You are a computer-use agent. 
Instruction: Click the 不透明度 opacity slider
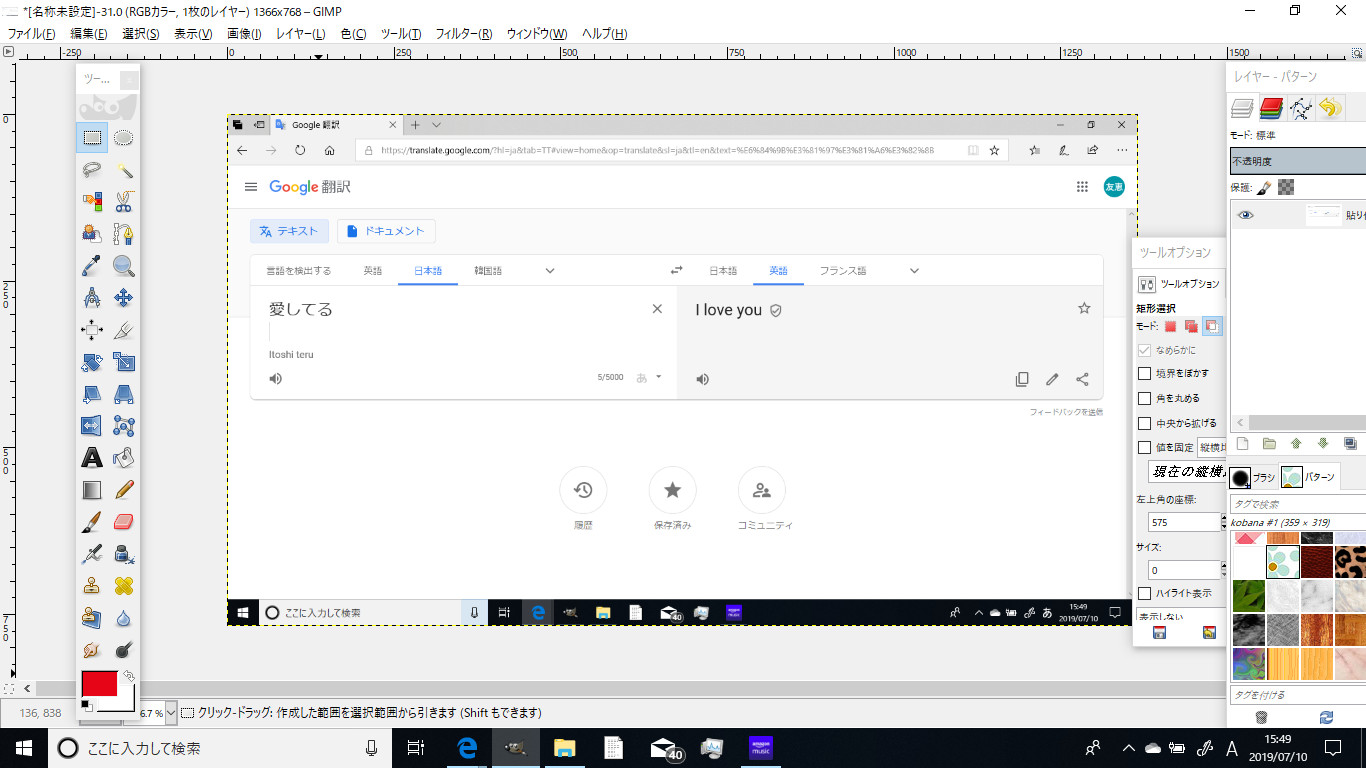point(1297,161)
